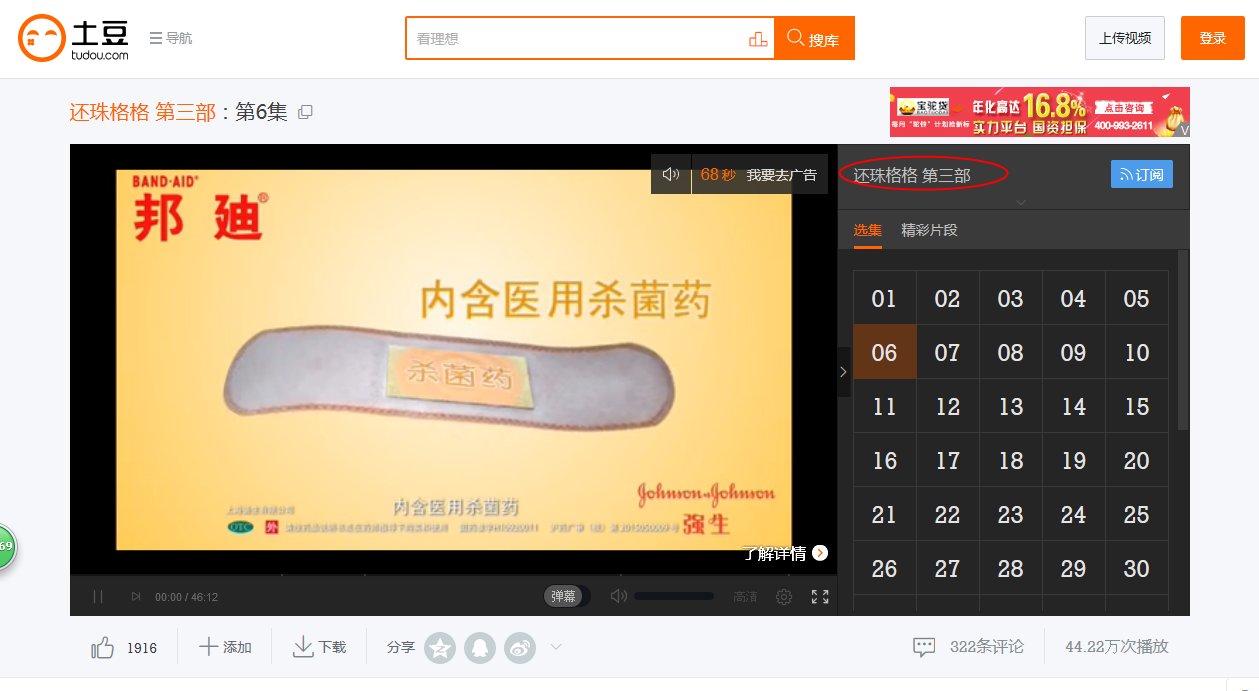
Task: Select episode 12 from the list
Action: (947, 405)
